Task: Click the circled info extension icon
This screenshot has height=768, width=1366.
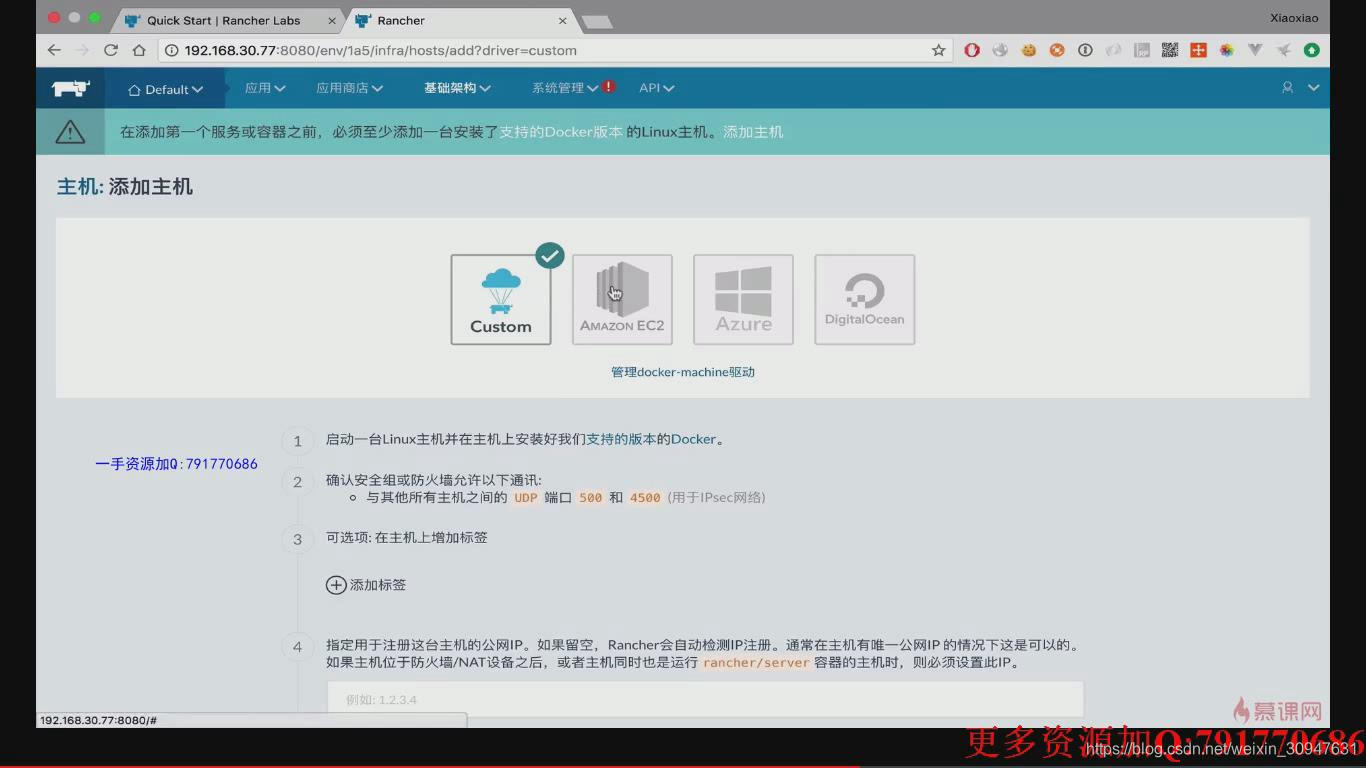Action: (1085, 50)
